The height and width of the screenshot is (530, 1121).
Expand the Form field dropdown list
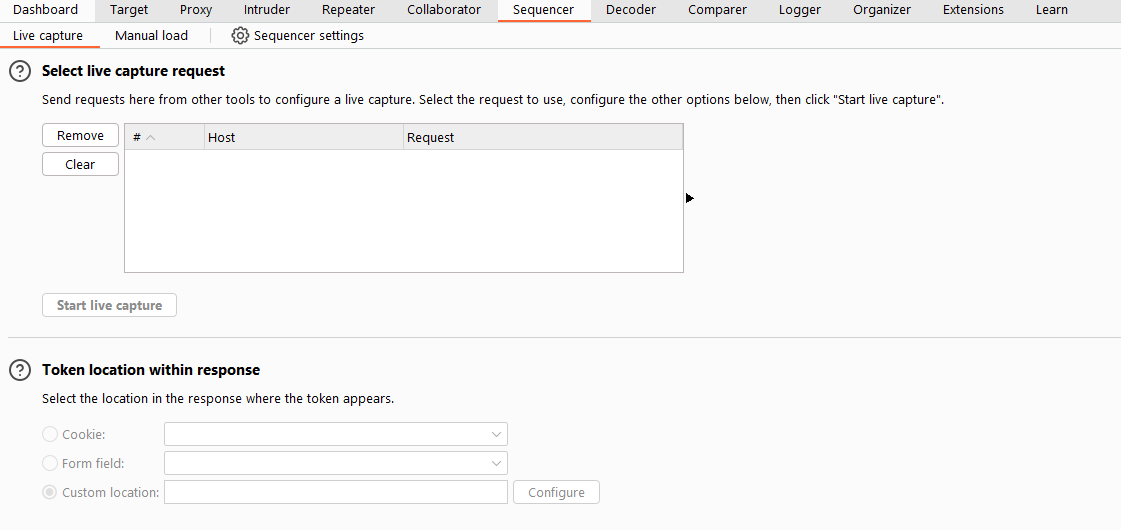click(x=336, y=463)
